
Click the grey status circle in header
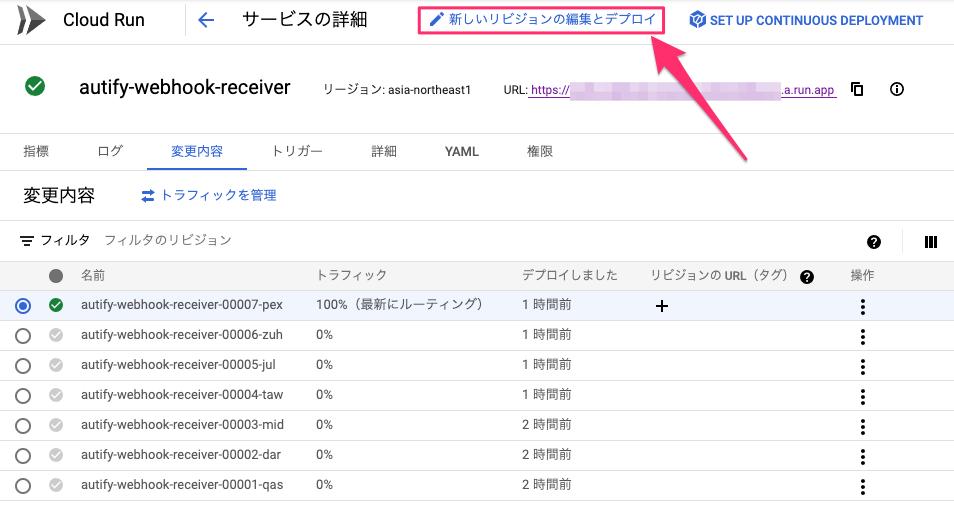[x=56, y=276]
